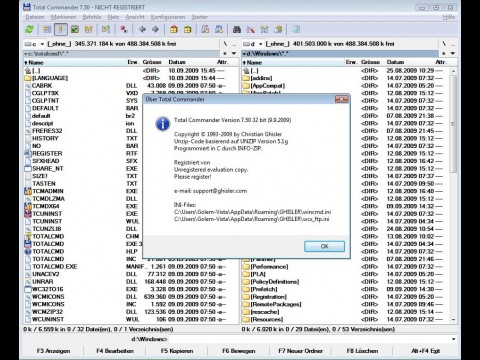Open the Starter menu
480x360 pixels.
click(200, 17)
